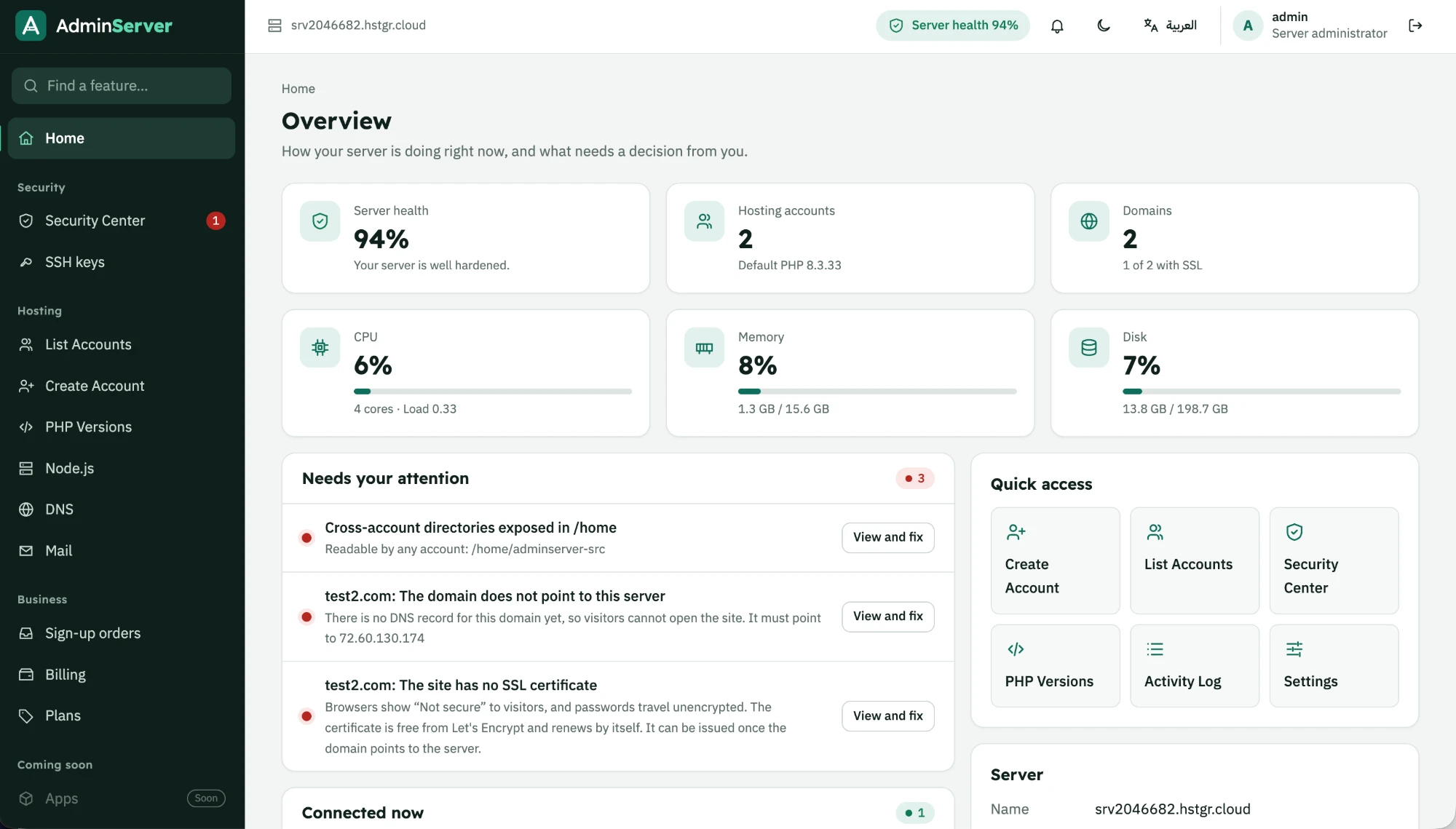Viewport: 1456px width, 829px height.
Task: Click the Hosting accounts users icon
Action: click(x=704, y=221)
